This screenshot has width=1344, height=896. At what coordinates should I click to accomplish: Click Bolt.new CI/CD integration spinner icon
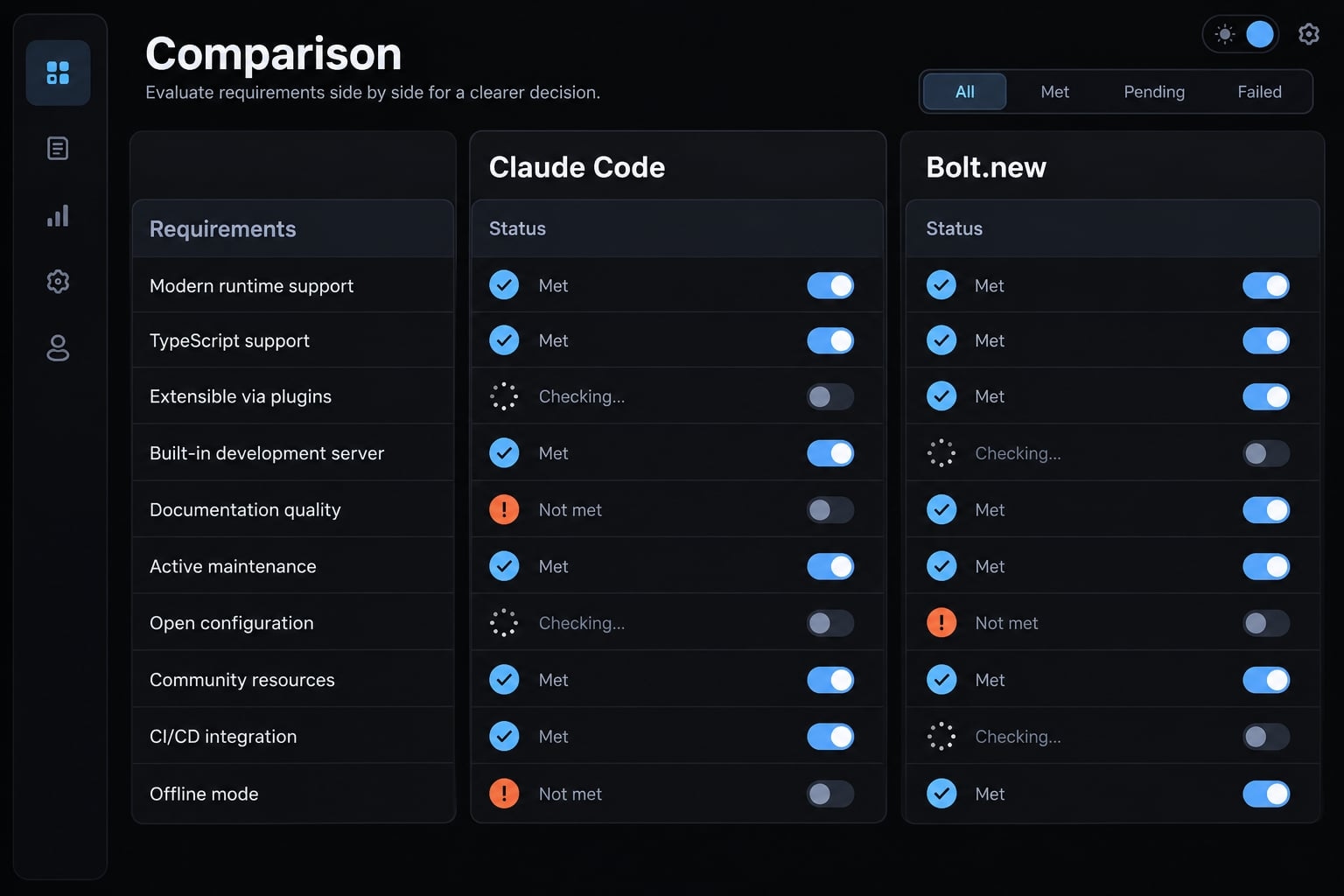point(941,737)
